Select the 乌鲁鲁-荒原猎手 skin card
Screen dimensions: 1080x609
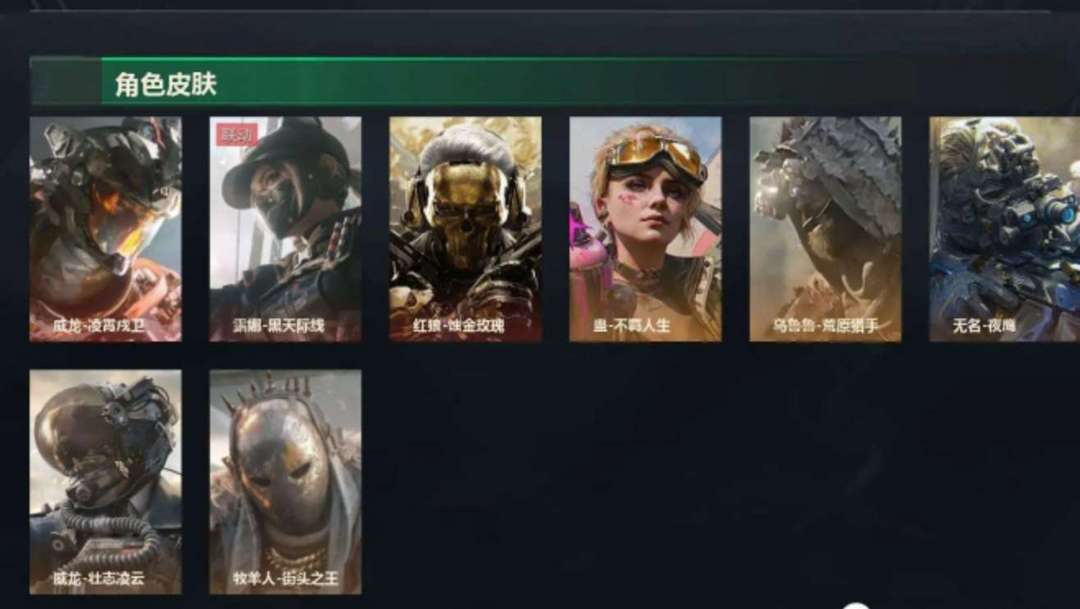(825, 229)
